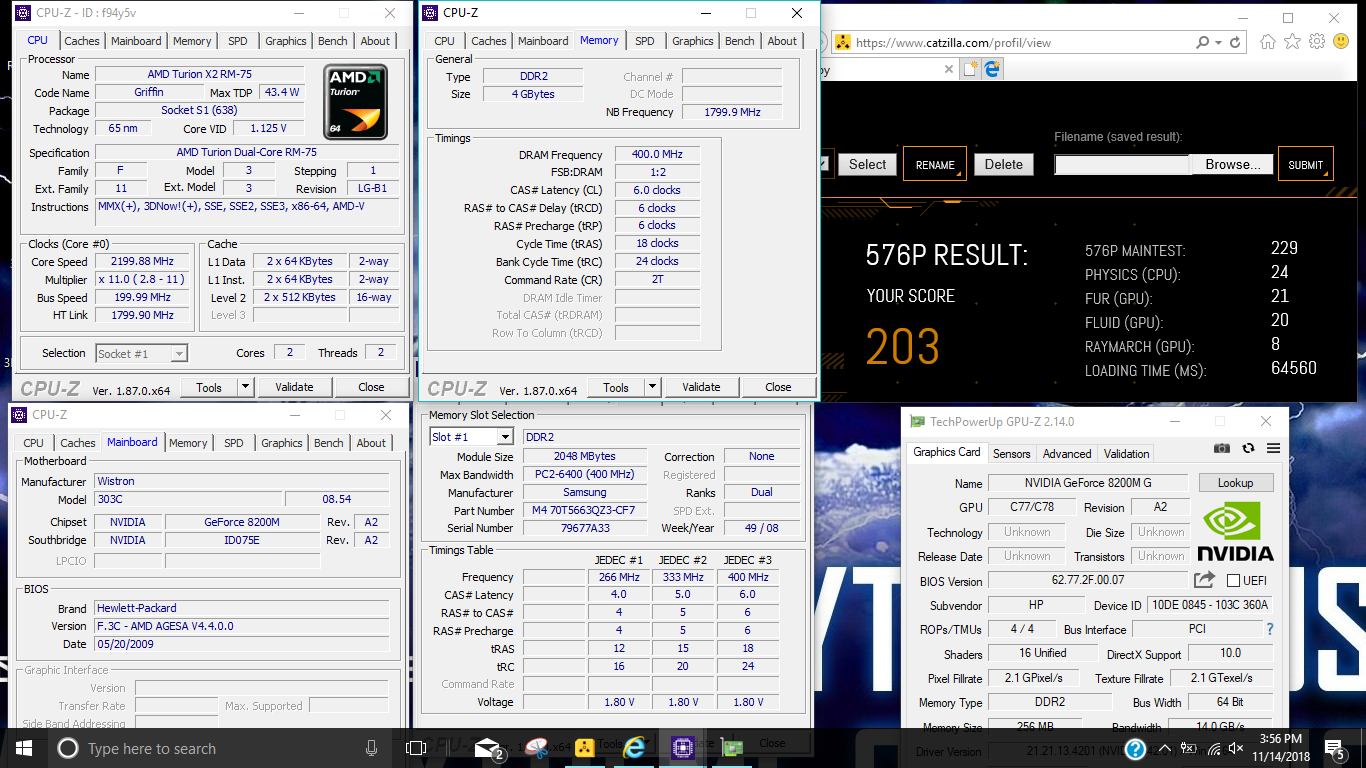The width and height of the screenshot is (1366, 768).
Task: Click the SUBMIT button on catzilla page
Action: tap(1305, 165)
